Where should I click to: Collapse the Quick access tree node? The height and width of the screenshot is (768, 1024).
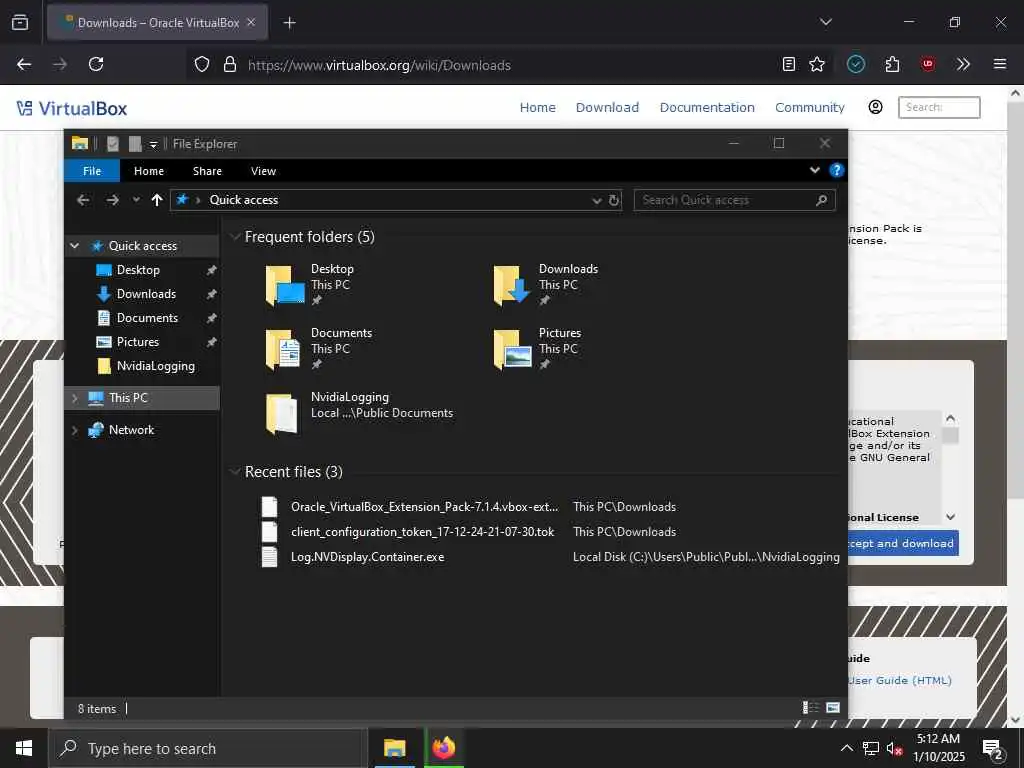click(x=74, y=246)
